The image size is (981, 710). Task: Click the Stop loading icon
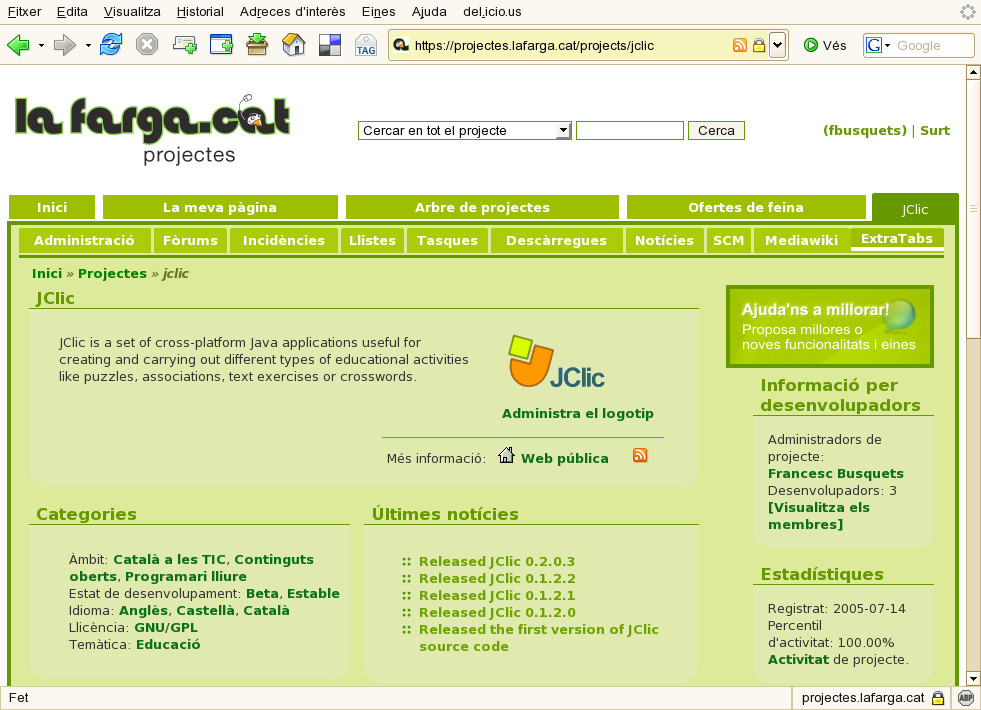click(x=147, y=45)
